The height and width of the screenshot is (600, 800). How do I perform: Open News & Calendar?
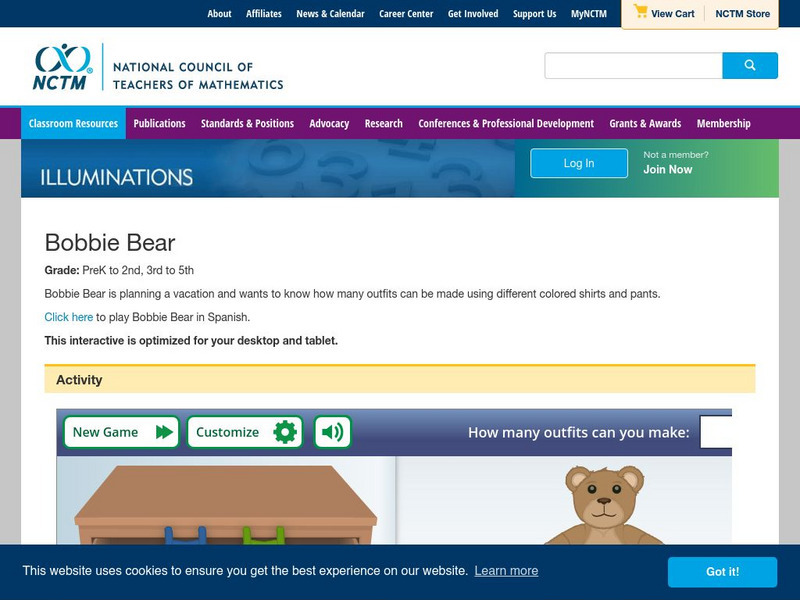pyautogui.click(x=331, y=14)
